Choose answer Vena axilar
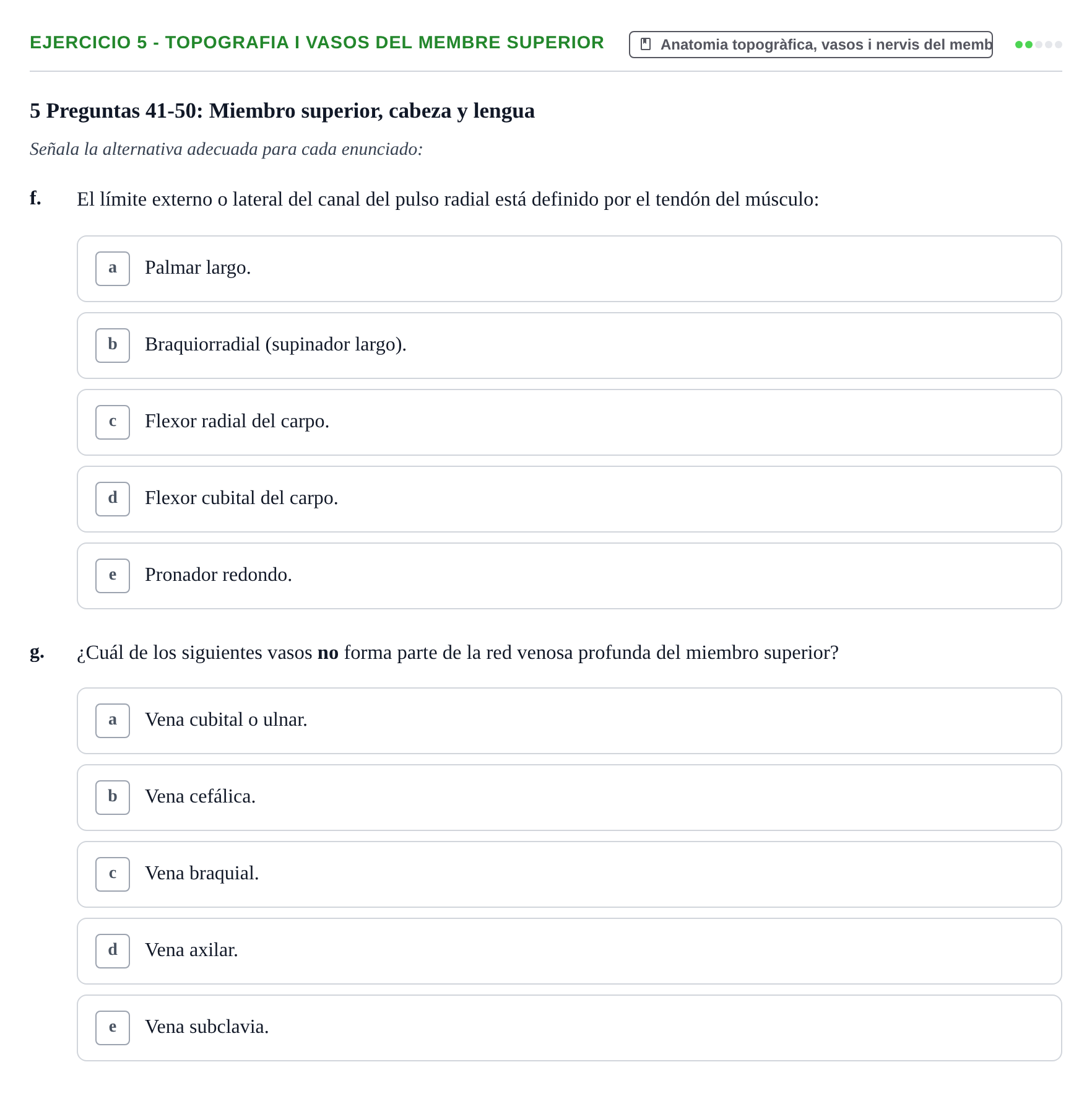This screenshot has width=1092, height=1101. (570, 951)
